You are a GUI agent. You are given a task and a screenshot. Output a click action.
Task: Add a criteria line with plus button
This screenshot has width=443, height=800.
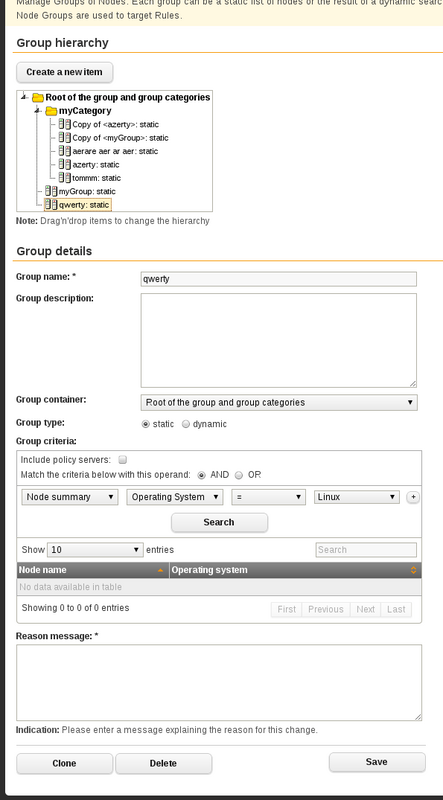pos(413,497)
